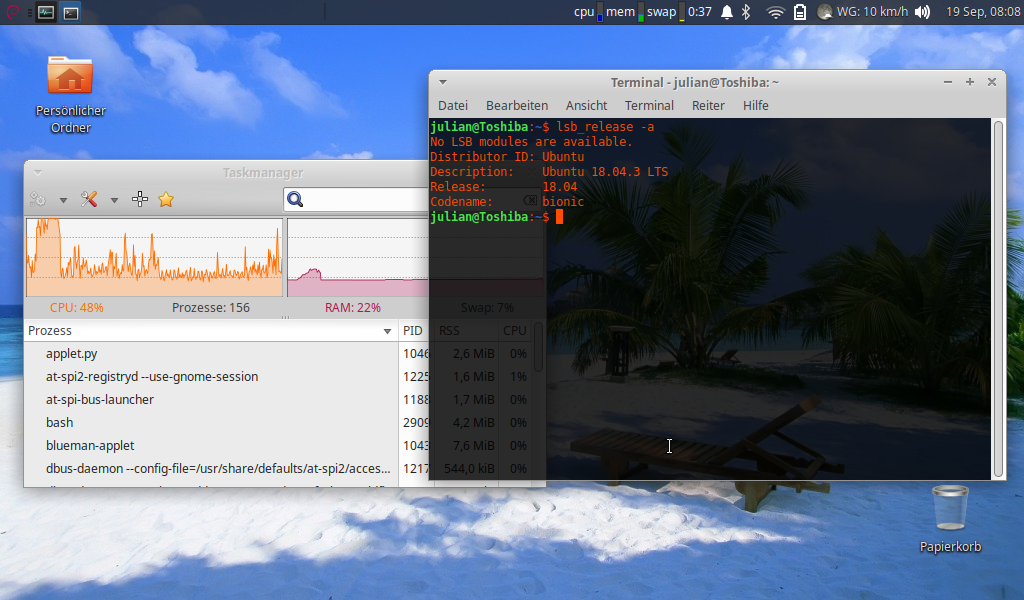
Task: Click the star icon in Taskmanager toolbar
Action: click(166, 199)
